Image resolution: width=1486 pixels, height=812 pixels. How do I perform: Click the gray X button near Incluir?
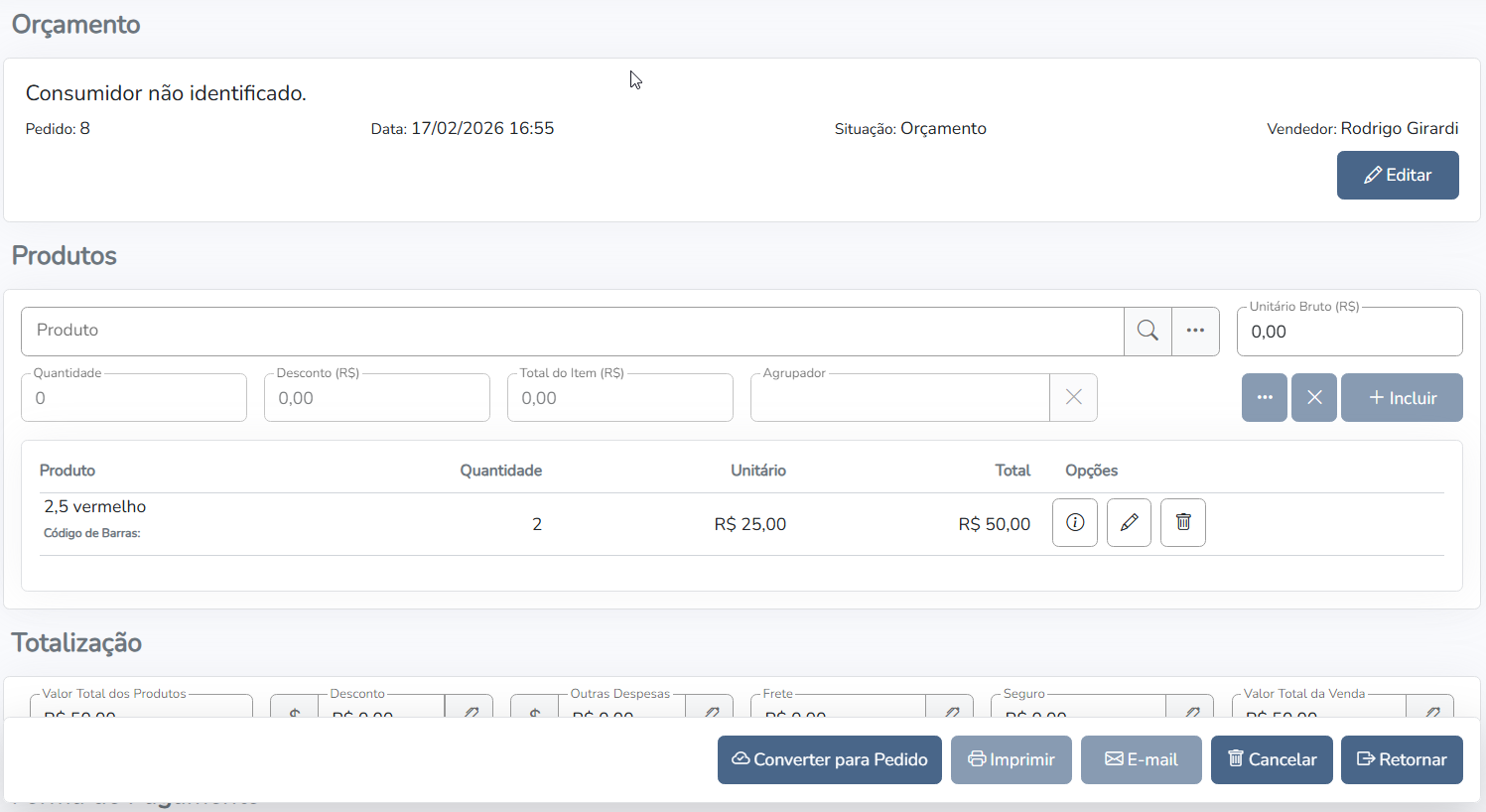[x=1313, y=397]
